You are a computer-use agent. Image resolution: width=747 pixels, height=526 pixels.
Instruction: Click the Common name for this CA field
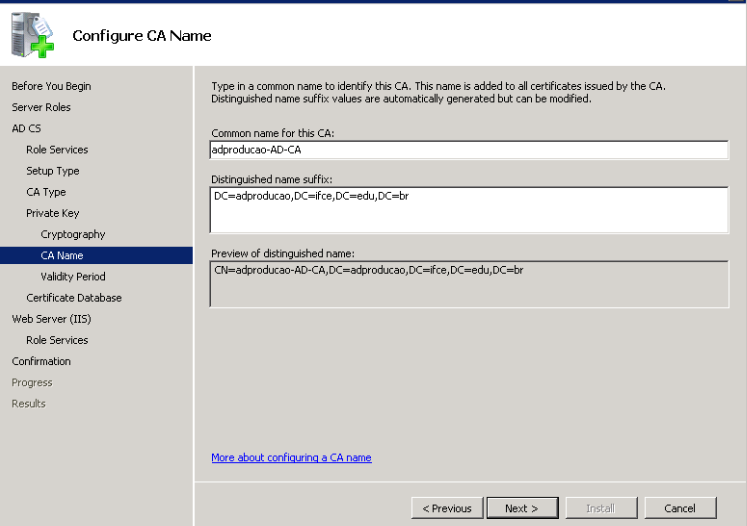pyautogui.click(x=469, y=150)
